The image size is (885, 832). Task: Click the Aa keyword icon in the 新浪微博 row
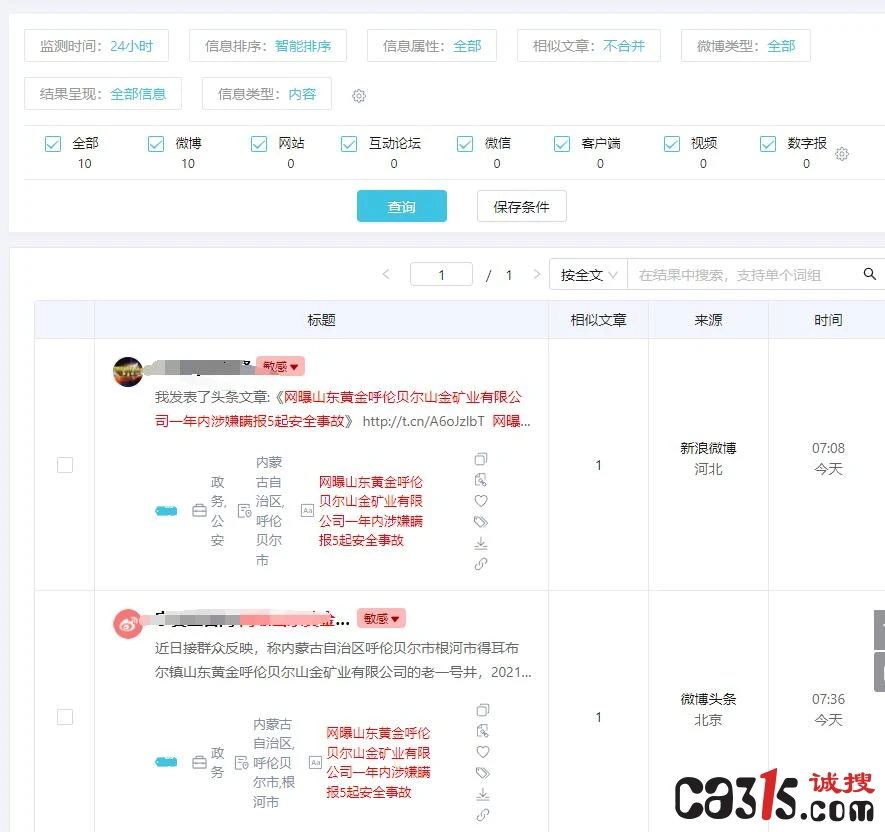pyautogui.click(x=307, y=511)
